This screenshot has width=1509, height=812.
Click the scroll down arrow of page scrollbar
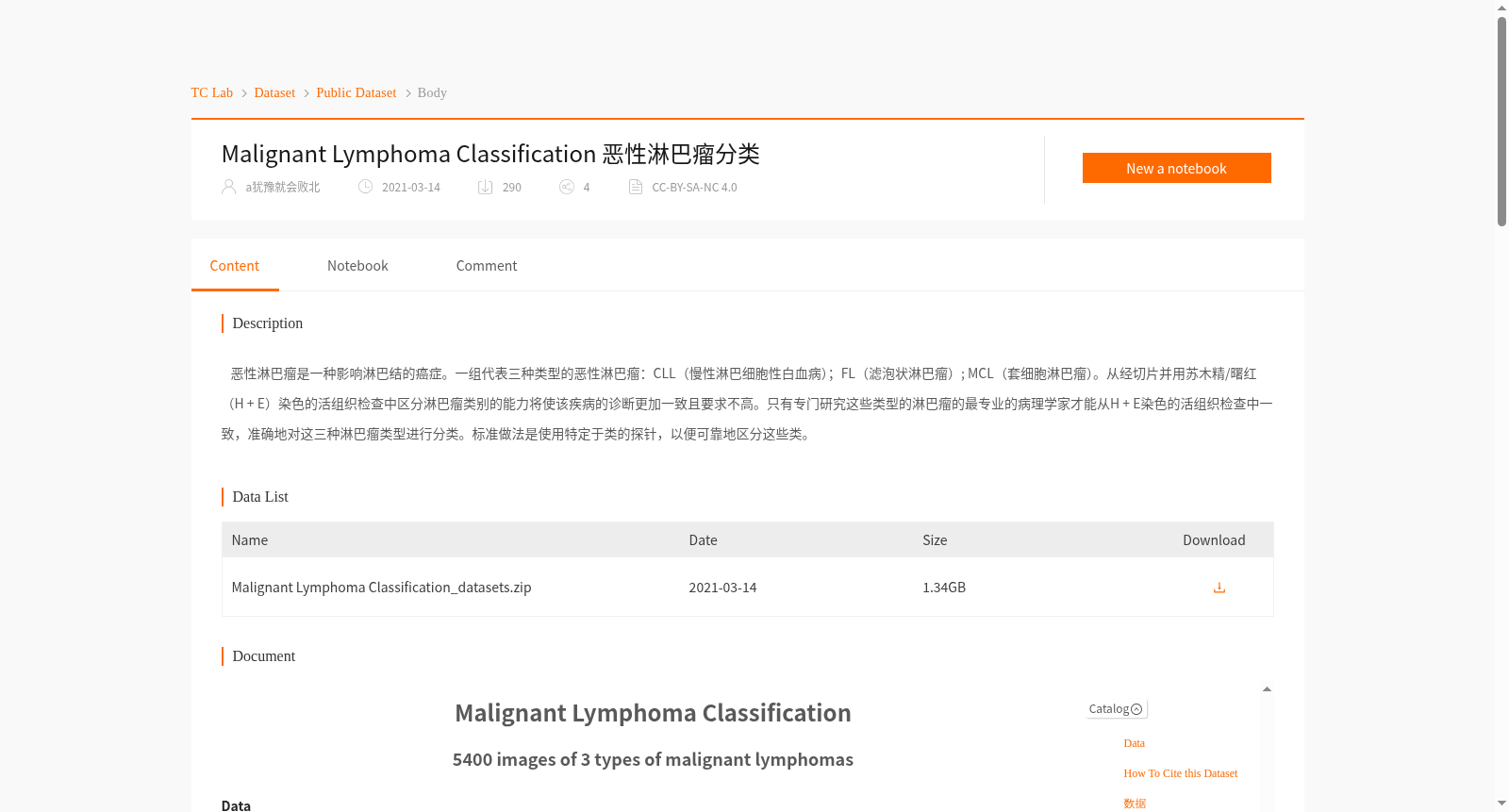pyautogui.click(x=1501, y=804)
